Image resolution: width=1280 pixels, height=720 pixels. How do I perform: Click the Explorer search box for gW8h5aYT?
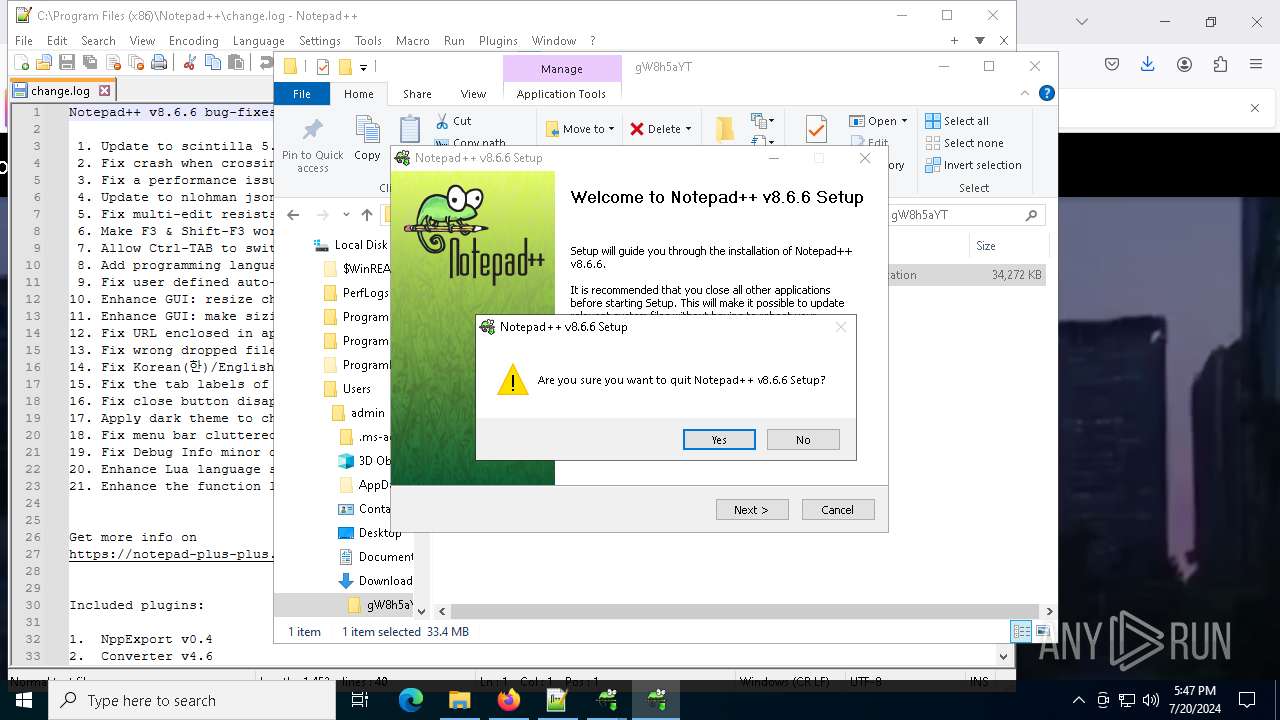966,215
